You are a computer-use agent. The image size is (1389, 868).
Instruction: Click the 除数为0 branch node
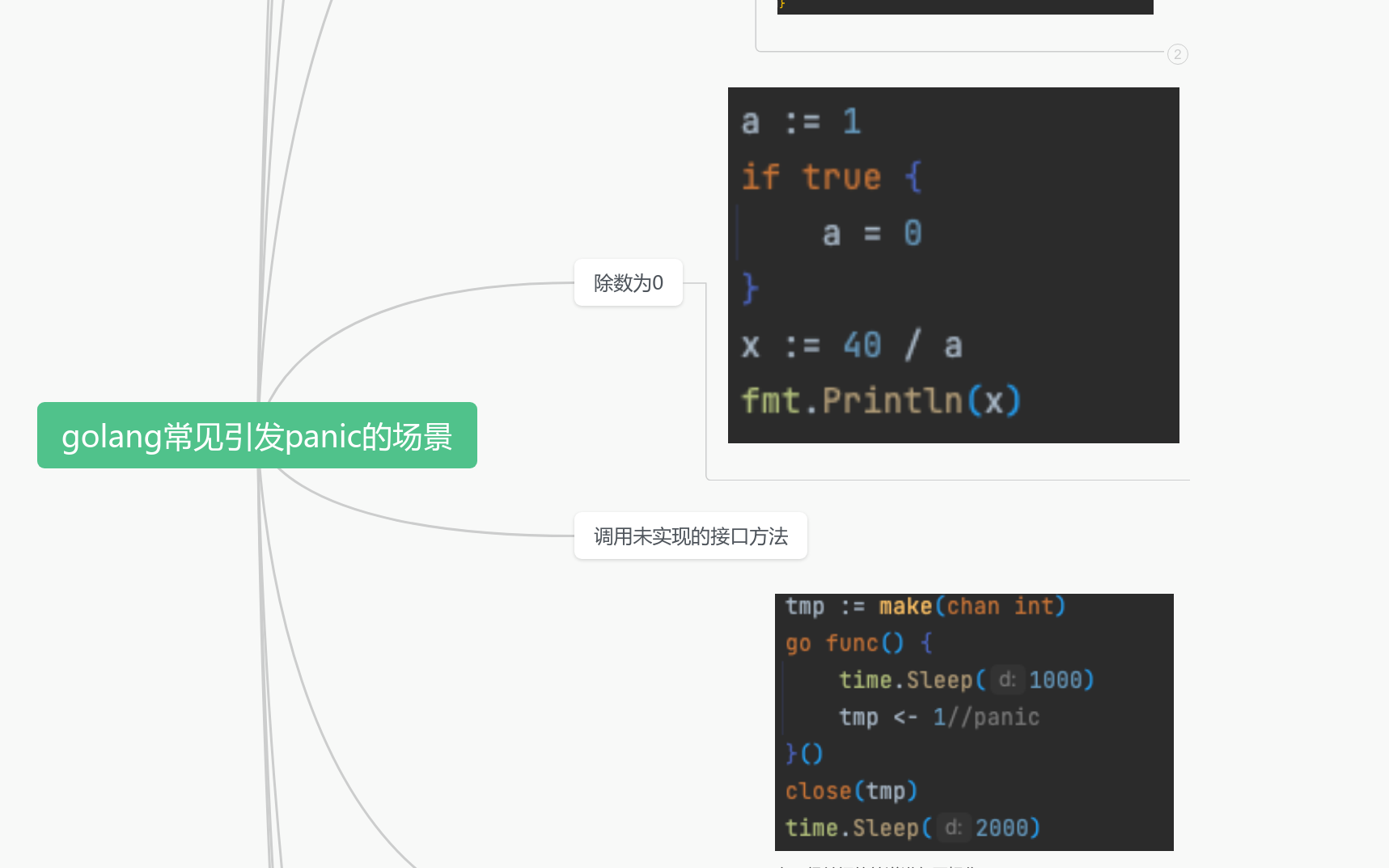click(628, 282)
